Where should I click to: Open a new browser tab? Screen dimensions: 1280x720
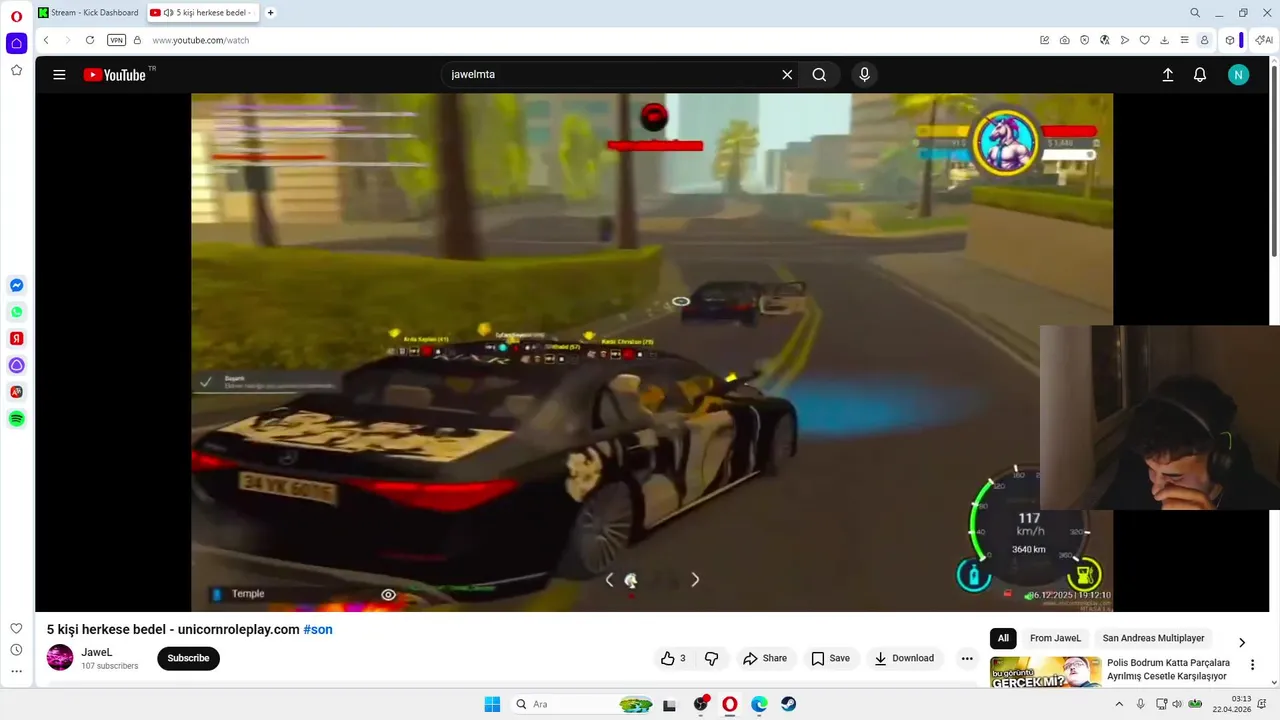(270, 12)
